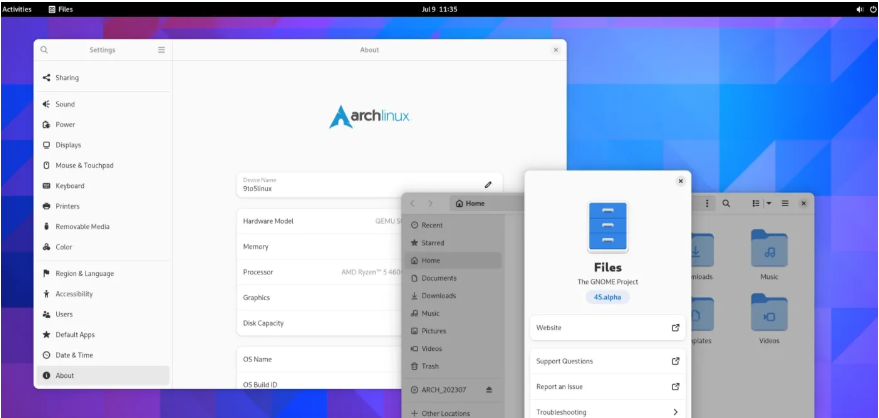Screen dimensions: 879x418
Task: Open Date & Time settings
Action: point(103,355)
